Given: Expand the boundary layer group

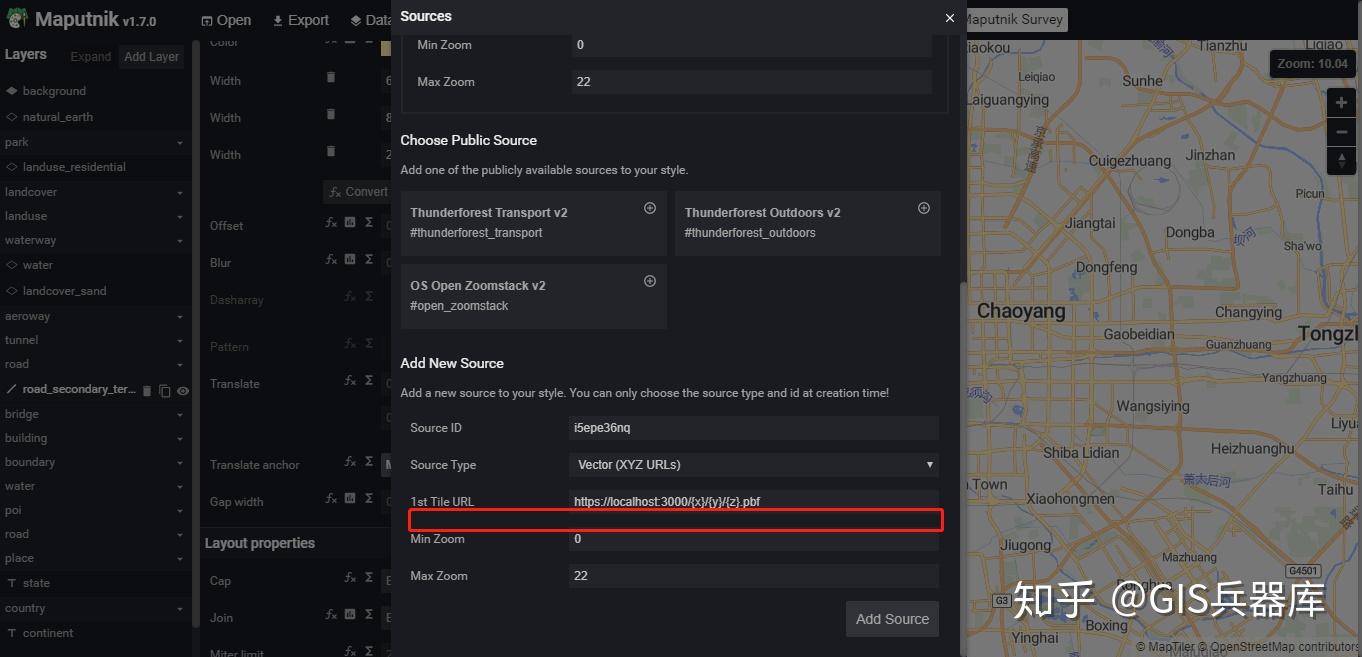Looking at the screenshot, I should [180, 463].
